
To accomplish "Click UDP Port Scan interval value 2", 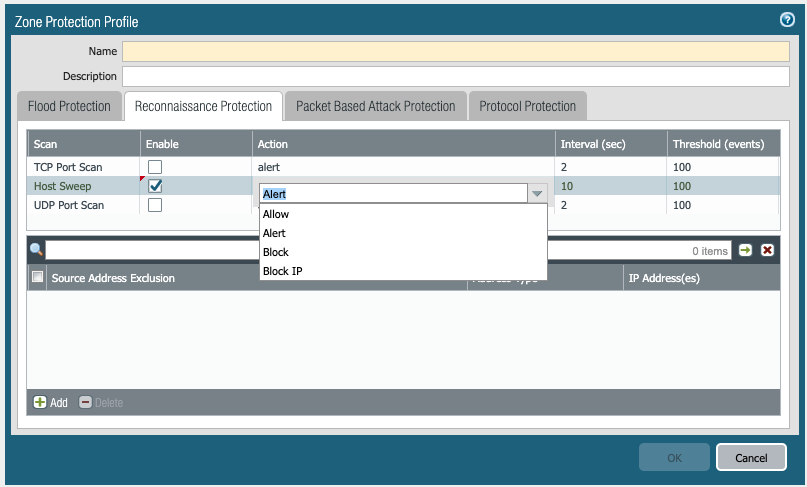I will point(564,205).
